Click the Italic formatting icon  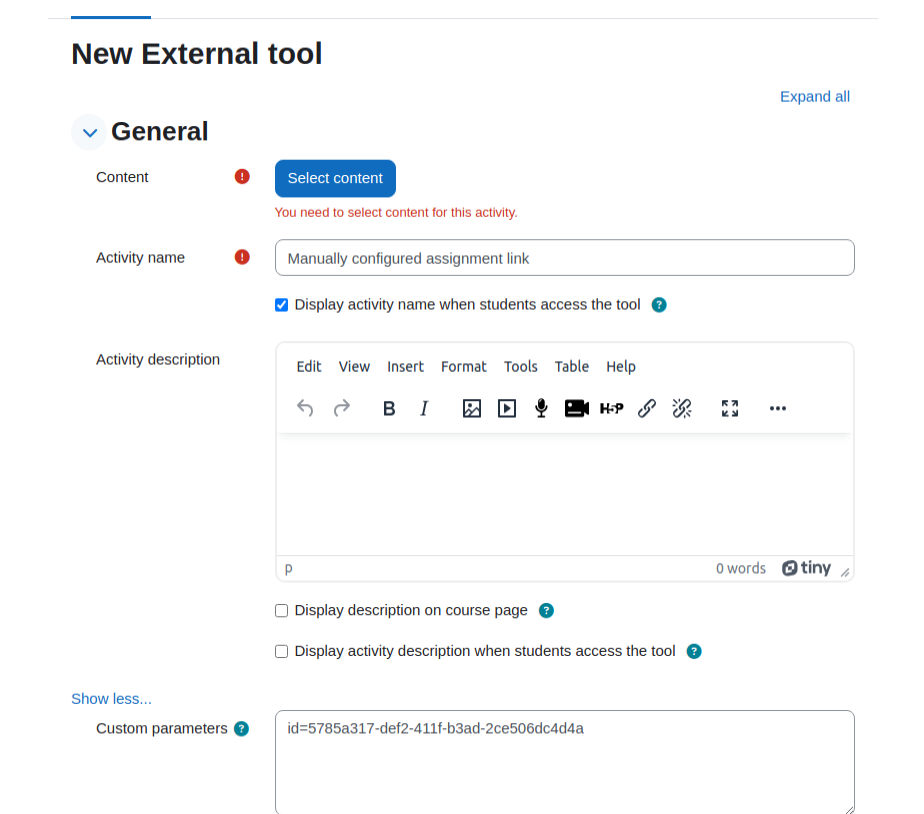pyautogui.click(x=424, y=408)
